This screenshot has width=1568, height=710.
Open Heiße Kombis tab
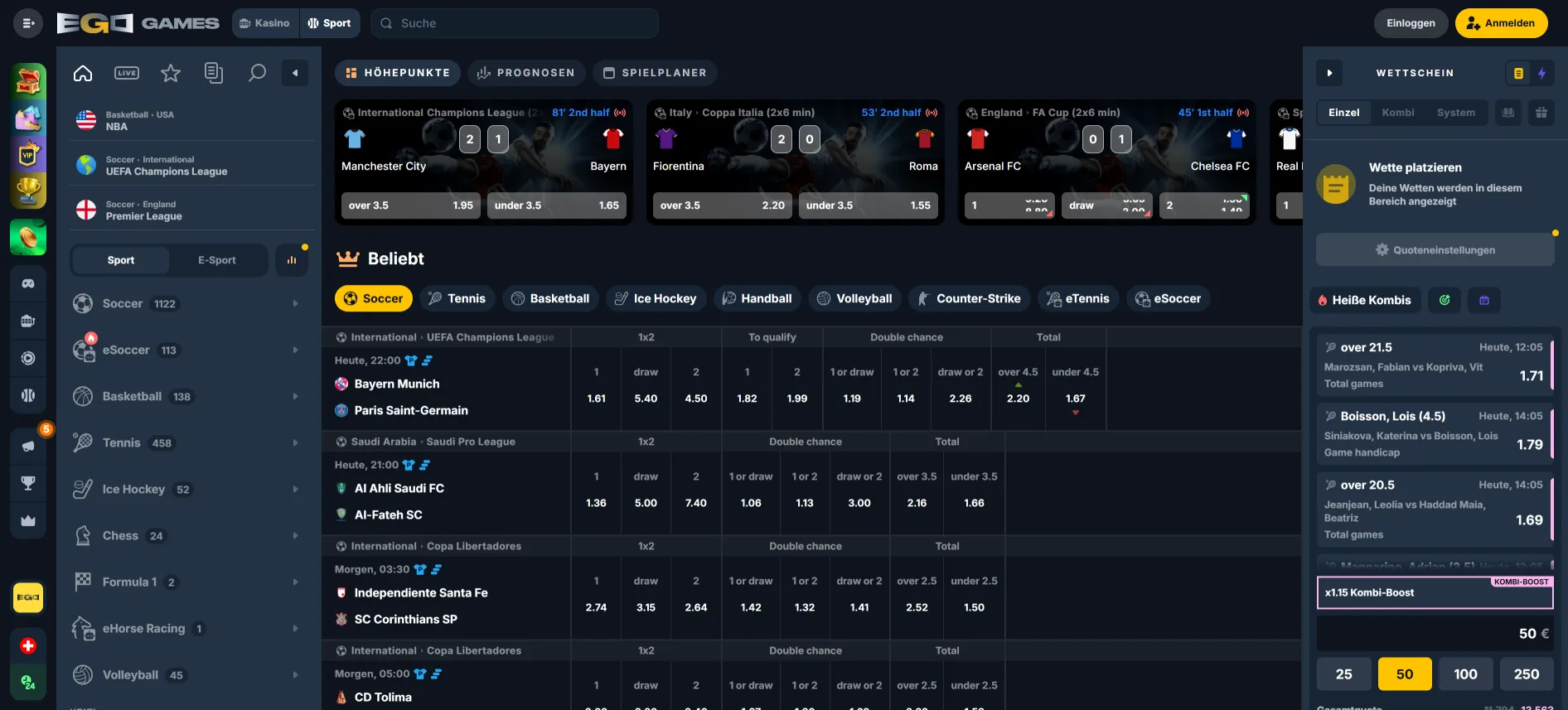(x=1365, y=300)
